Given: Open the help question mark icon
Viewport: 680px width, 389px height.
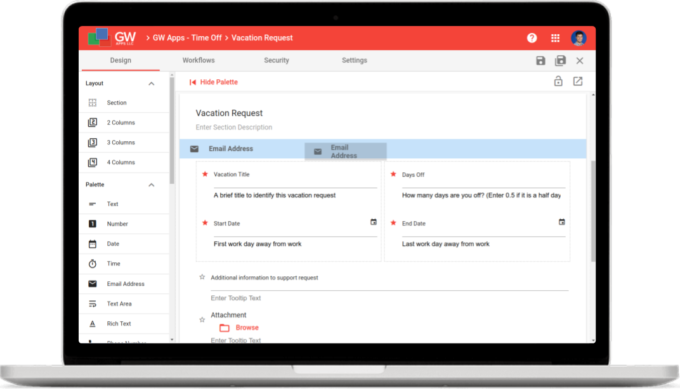Looking at the screenshot, I should tap(532, 38).
